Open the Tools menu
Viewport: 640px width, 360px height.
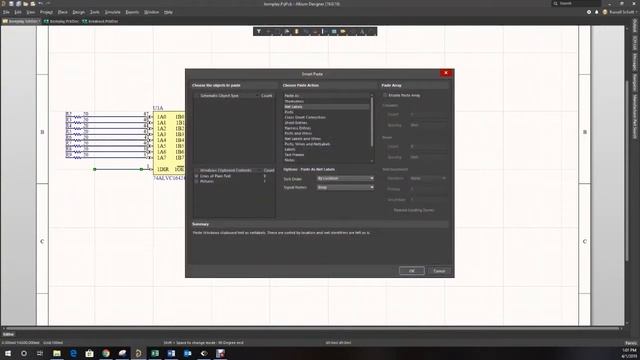tap(95, 12)
